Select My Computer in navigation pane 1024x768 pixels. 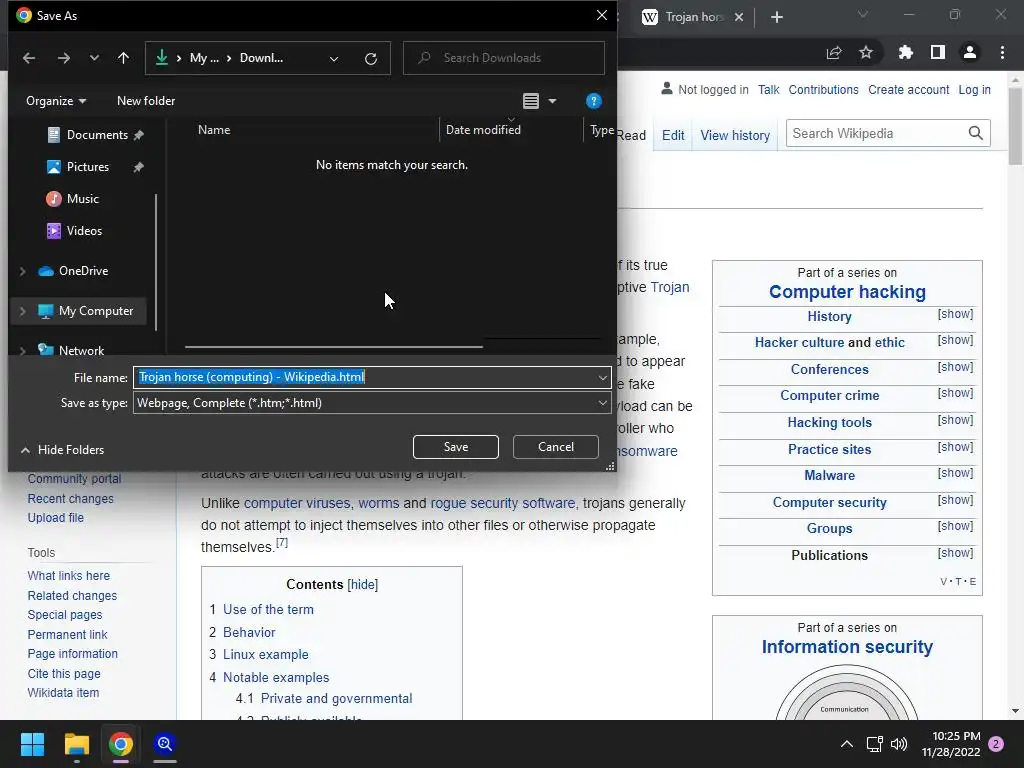coord(95,312)
